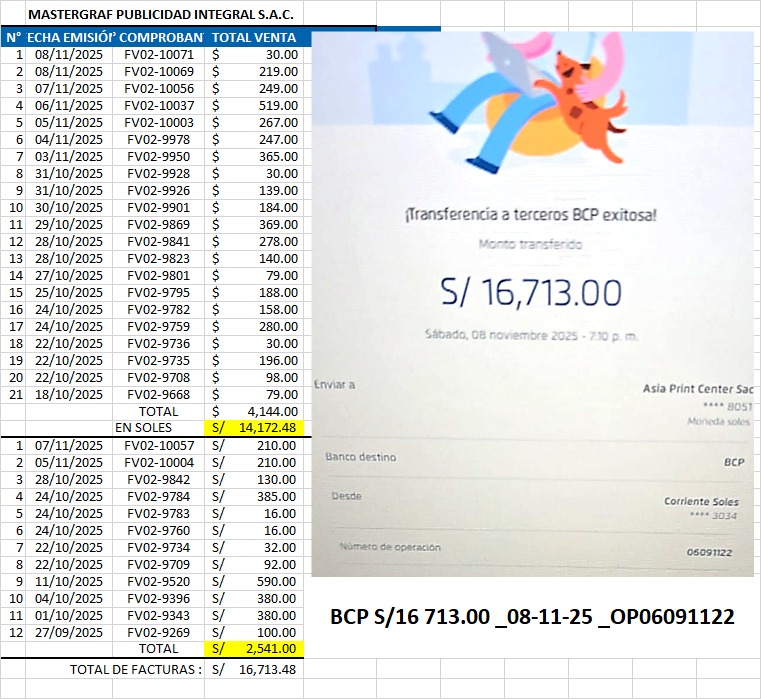Click the 16,713.48 invoices total cell

(267, 669)
